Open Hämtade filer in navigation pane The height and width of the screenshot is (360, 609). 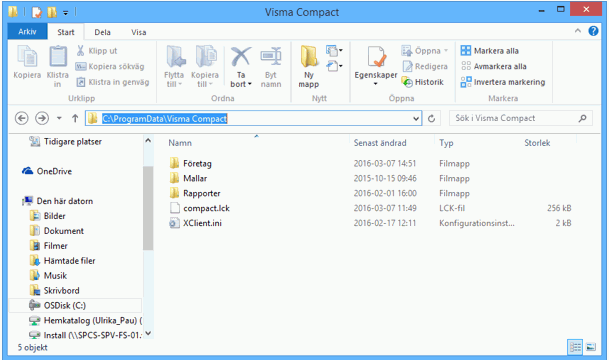69,261
